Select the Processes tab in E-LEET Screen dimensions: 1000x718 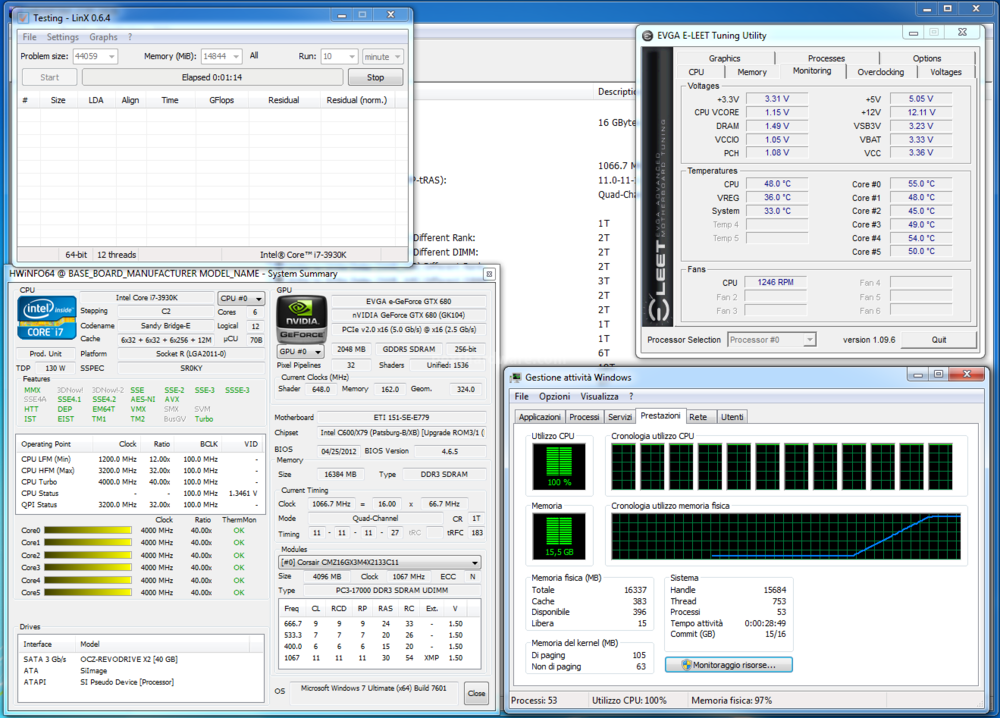(827, 58)
